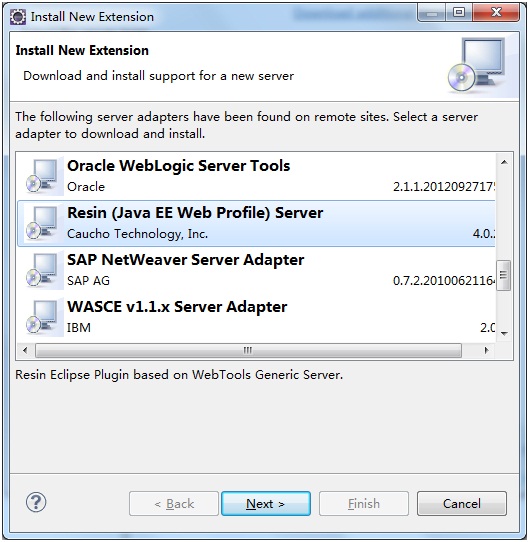Select Oracle WebLogic Server Tools entry
Image resolution: width=529 pixels, height=542 pixels.
(x=256, y=176)
